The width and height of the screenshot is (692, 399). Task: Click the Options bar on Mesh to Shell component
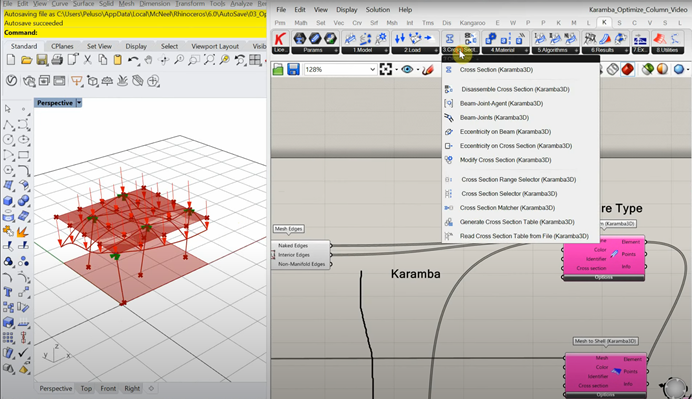point(605,394)
